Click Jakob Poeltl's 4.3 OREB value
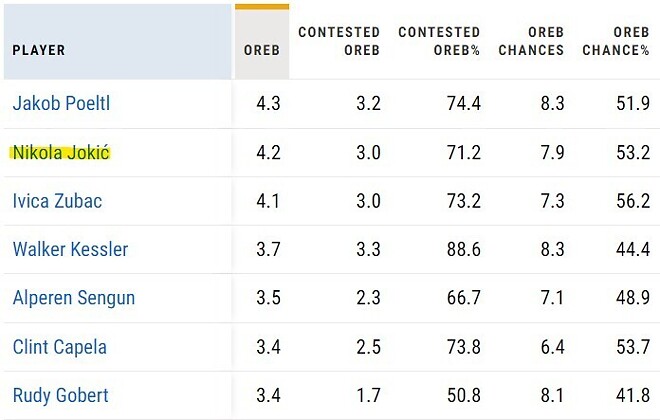Image resolution: width=660 pixels, height=420 pixels. click(x=268, y=104)
